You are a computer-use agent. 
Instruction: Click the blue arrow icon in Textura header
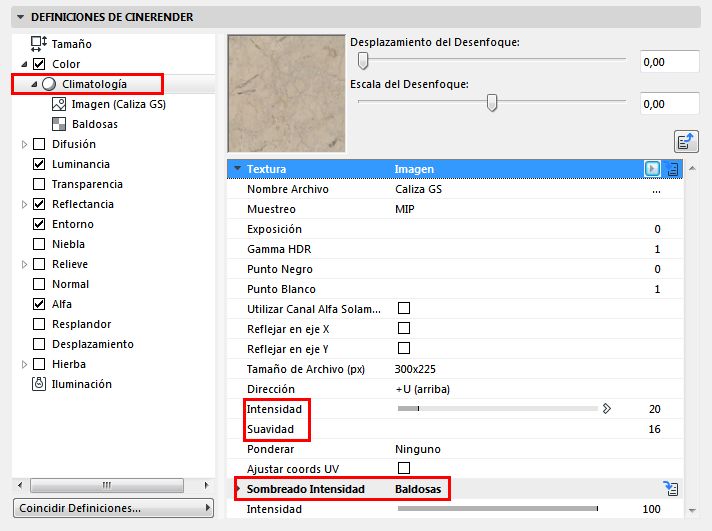(652, 169)
